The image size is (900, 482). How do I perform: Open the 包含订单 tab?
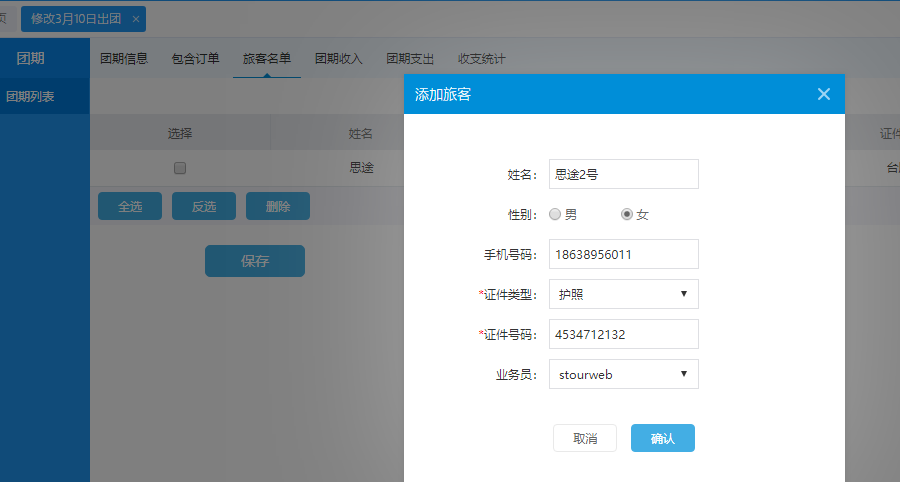pos(195,59)
